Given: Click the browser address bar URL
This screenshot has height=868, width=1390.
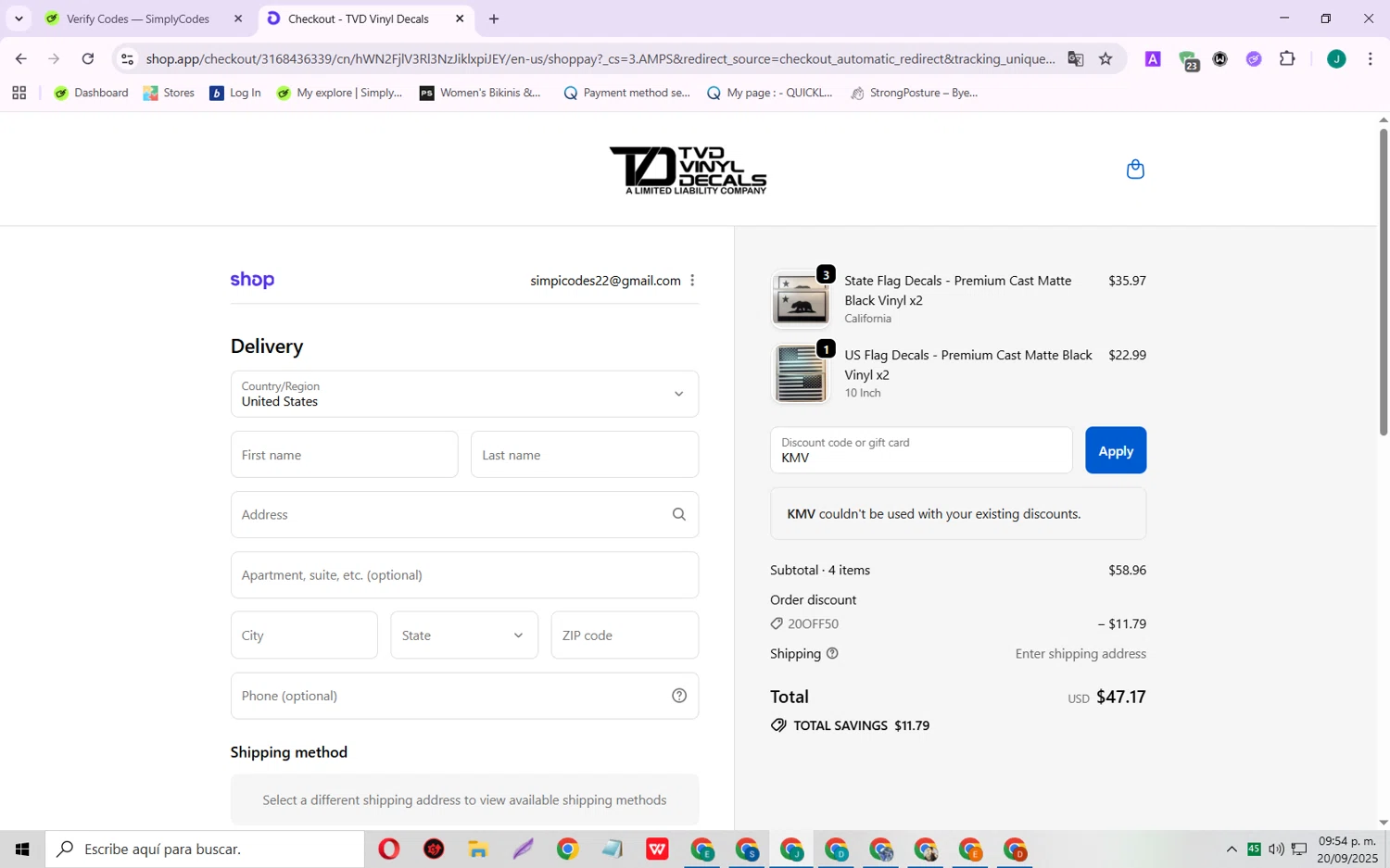Looking at the screenshot, I should tap(600, 59).
